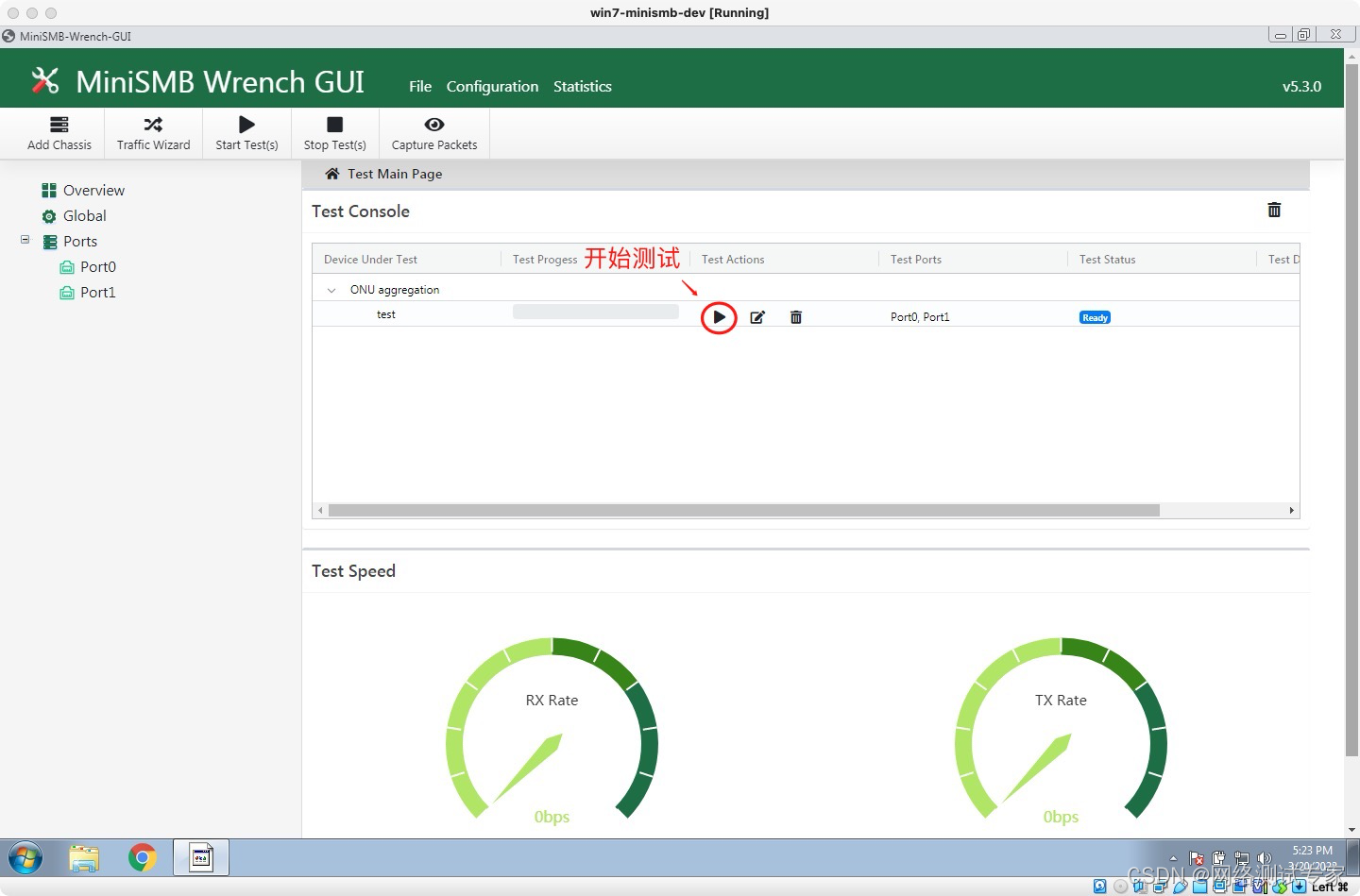Click the test progress bar
The height and width of the screenshot is (896, 1360).
click(595, 311)
